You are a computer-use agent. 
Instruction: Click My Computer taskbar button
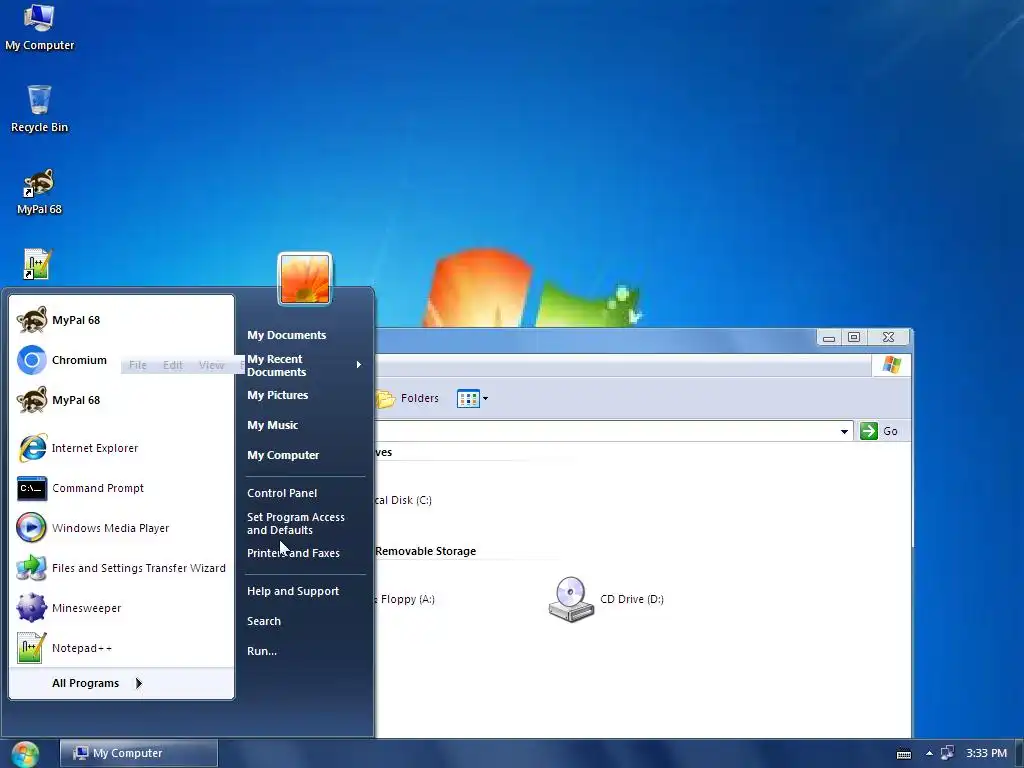pyautogui.click(x=138, y=753)
